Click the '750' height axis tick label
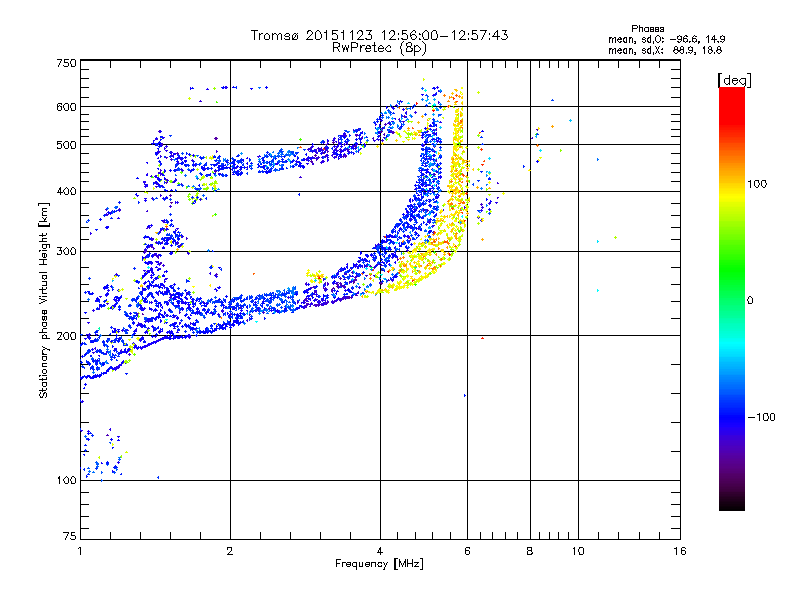The image size is (800, 600). [66, 63]
